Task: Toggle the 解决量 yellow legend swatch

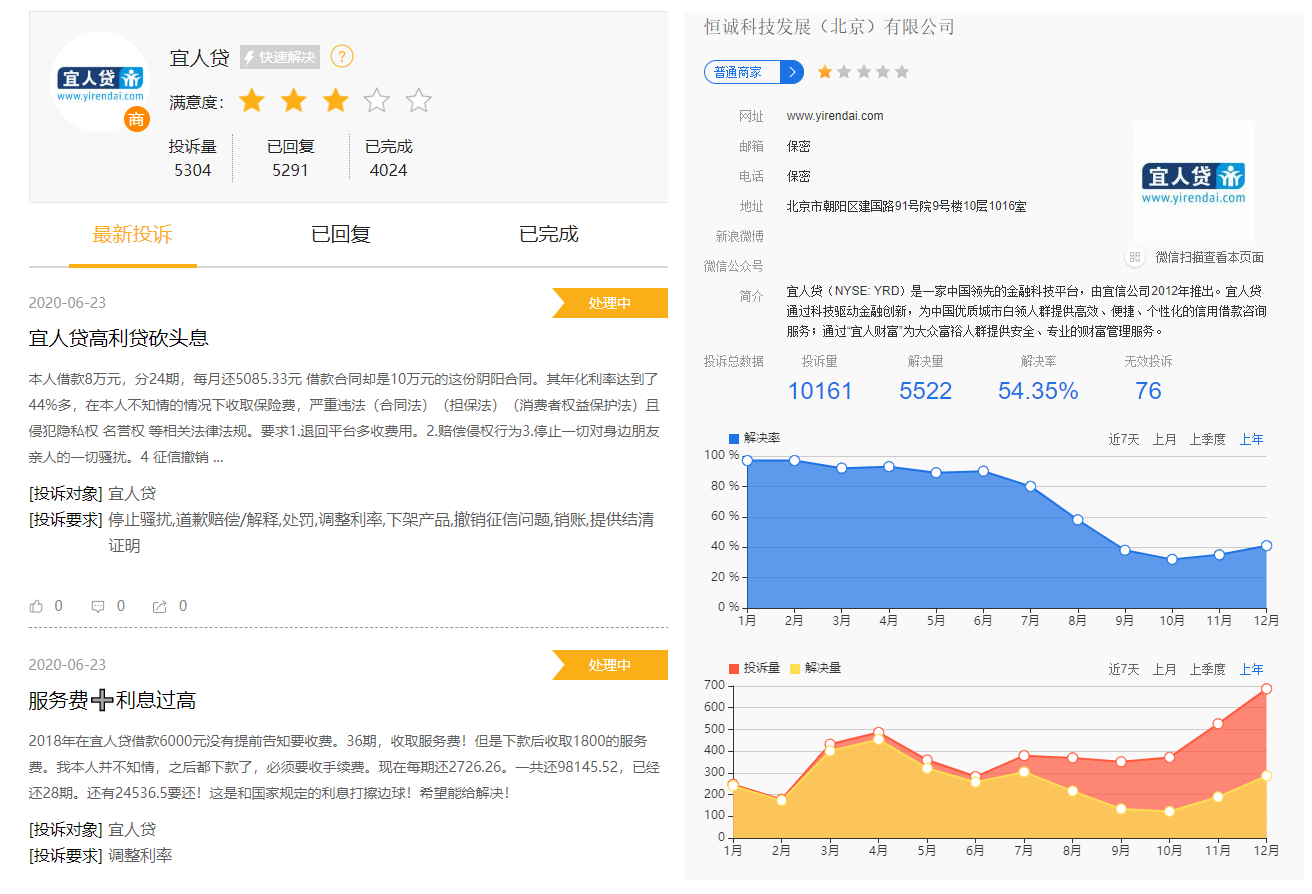Action: coord(796,668)
